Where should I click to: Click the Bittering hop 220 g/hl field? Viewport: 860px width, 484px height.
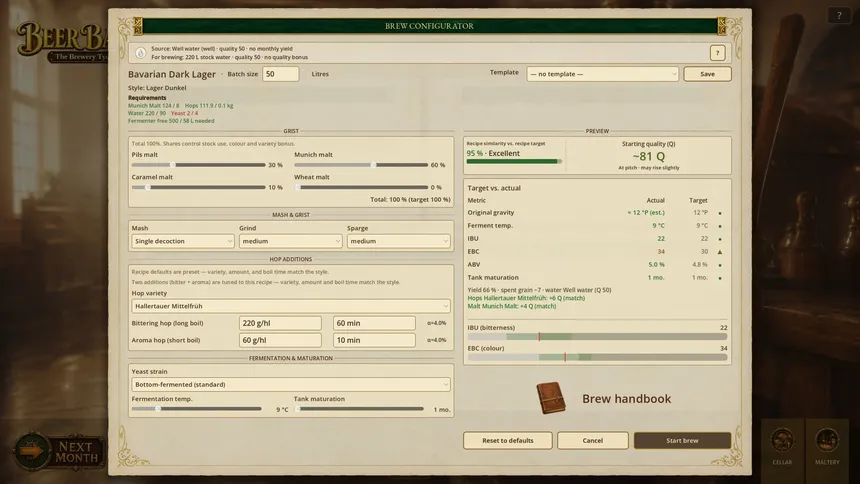pyautogui.click(x=280, y=323)
